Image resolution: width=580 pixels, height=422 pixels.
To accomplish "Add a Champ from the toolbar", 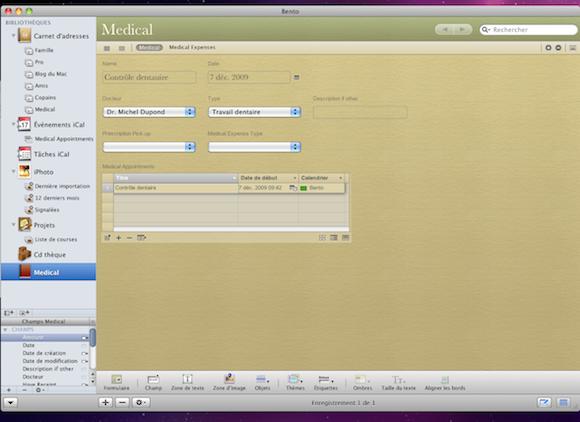I will [153, 382].
